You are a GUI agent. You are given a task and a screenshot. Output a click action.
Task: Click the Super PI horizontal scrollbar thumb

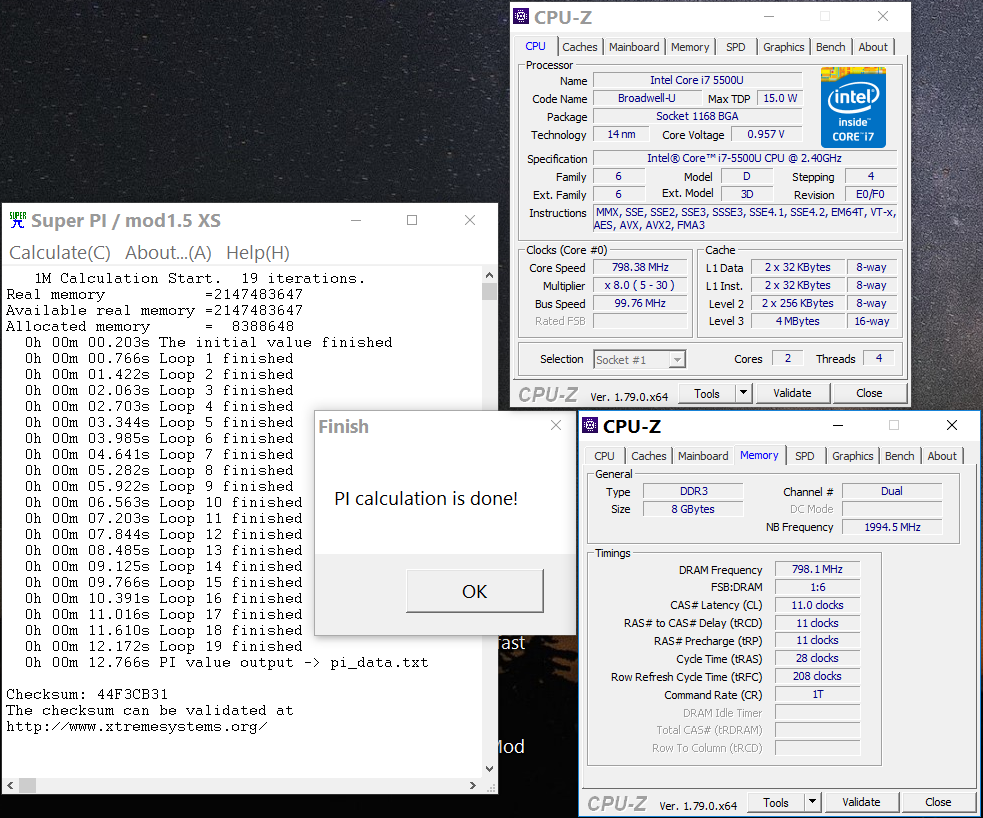(x=28, y=785)
